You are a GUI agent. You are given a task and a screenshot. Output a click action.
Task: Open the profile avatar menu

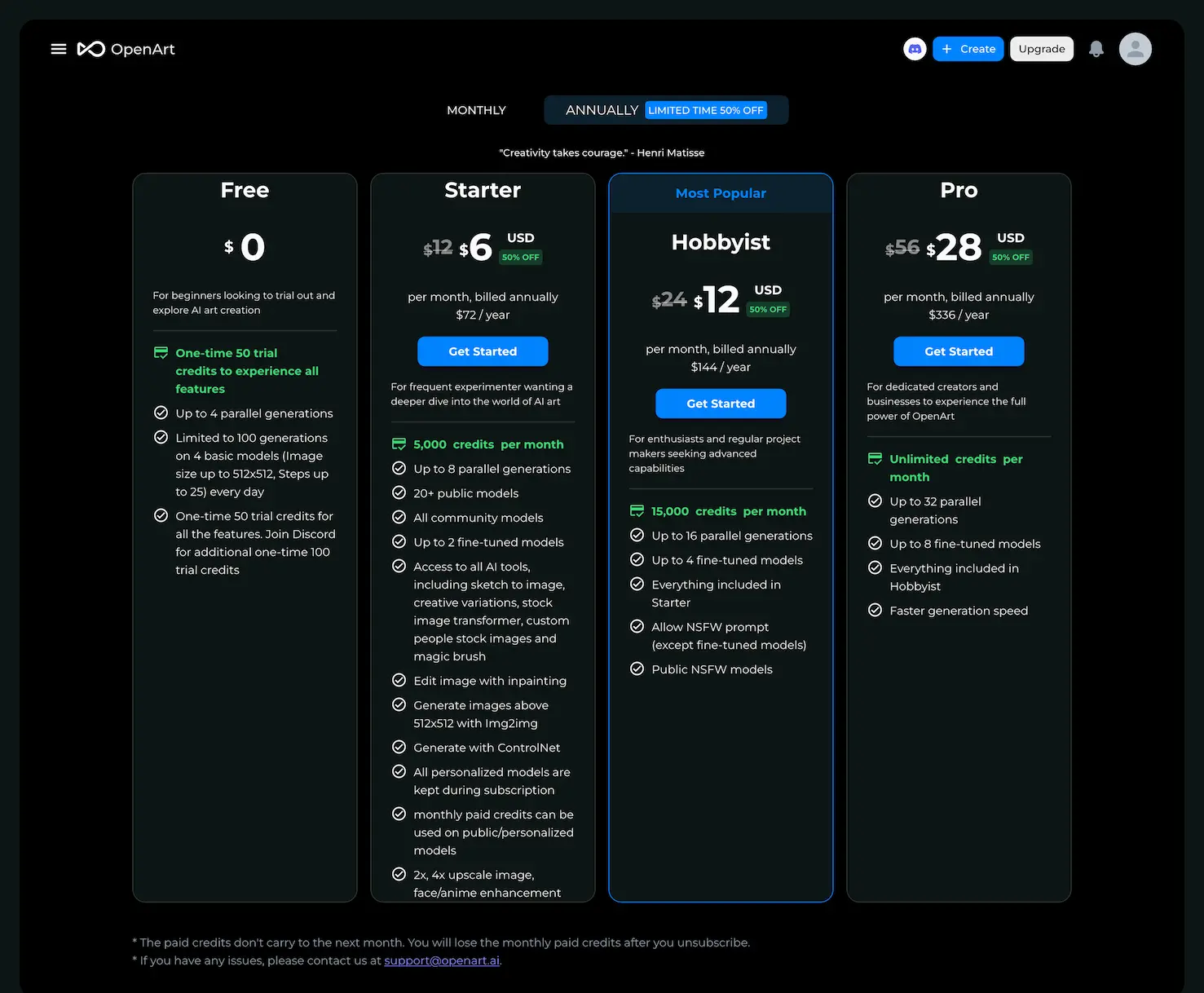(1135, 49)
